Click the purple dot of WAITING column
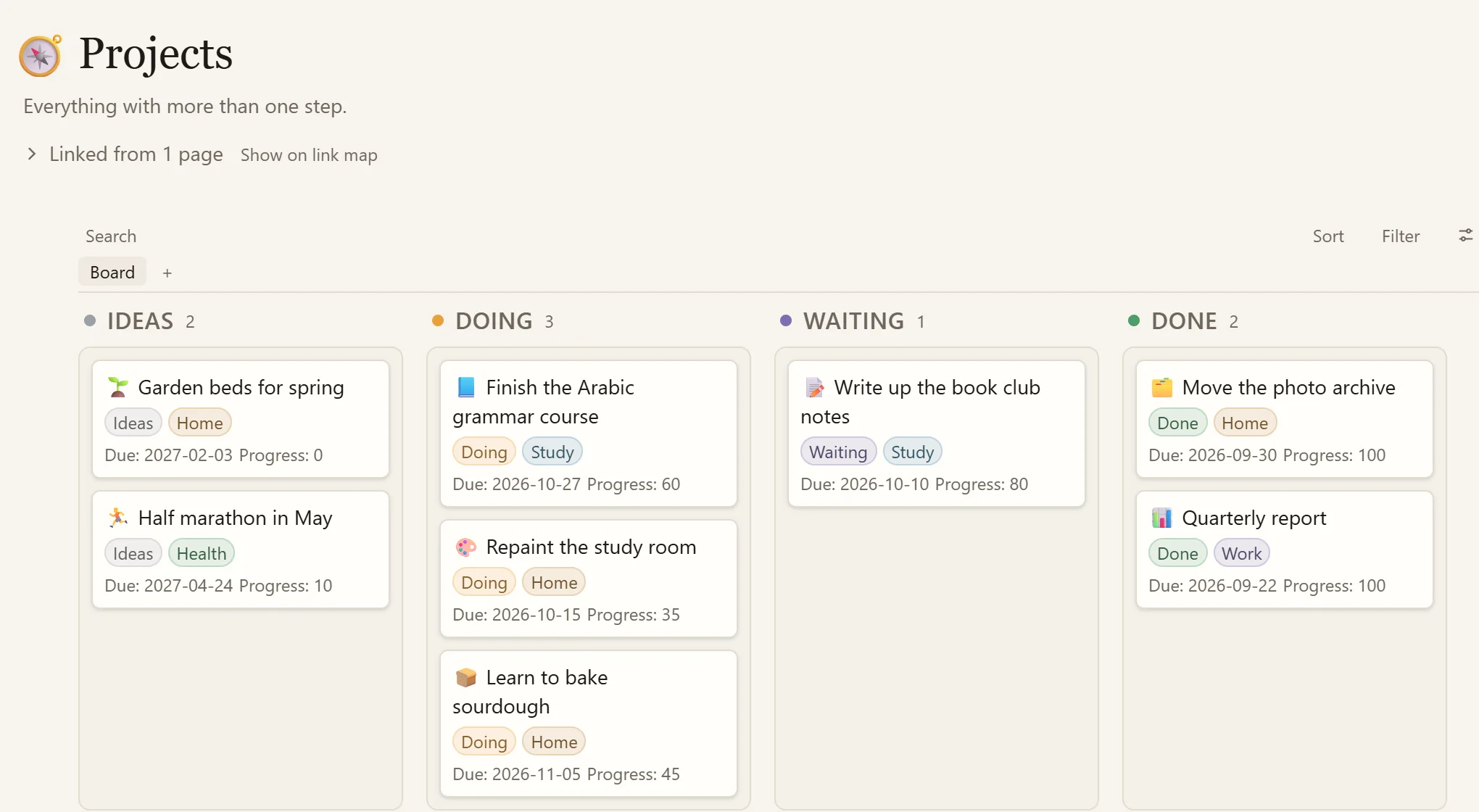 (786, 320)
